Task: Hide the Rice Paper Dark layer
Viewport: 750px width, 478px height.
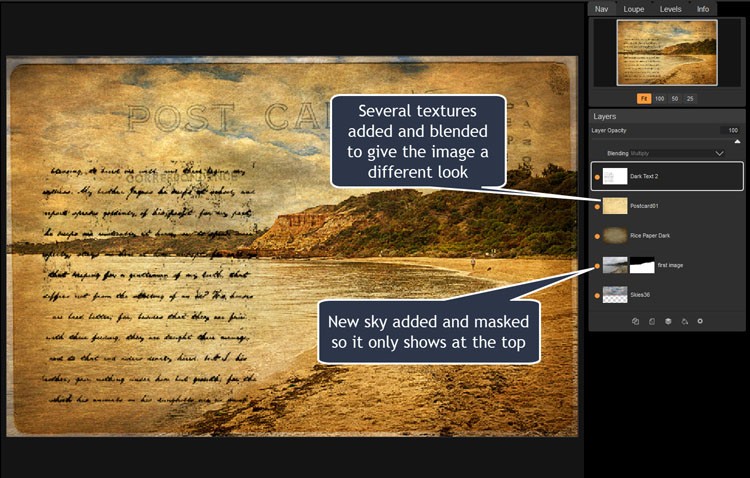Action: point(597,236)
